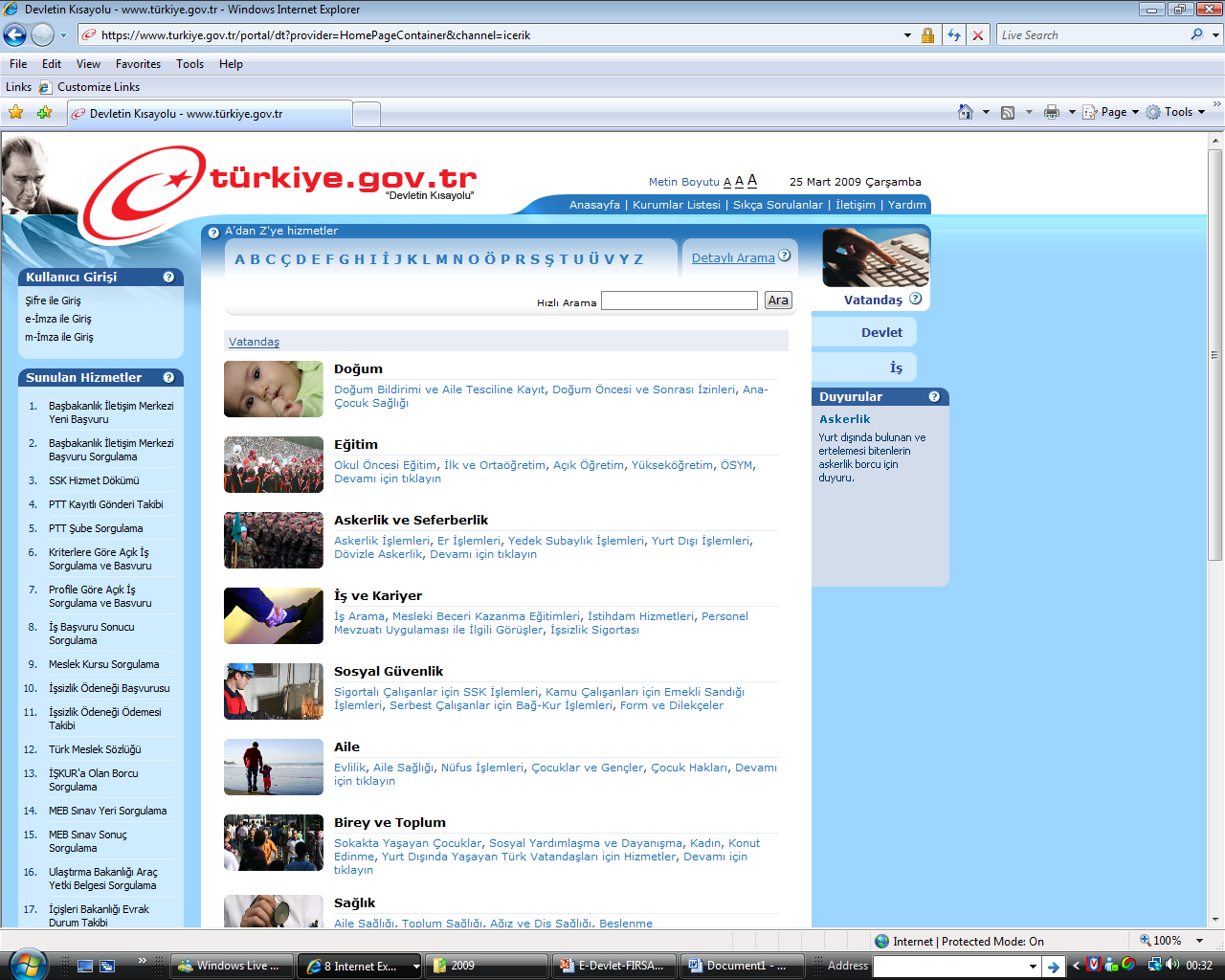Open the Edit menu

click(x=52, y=64)
